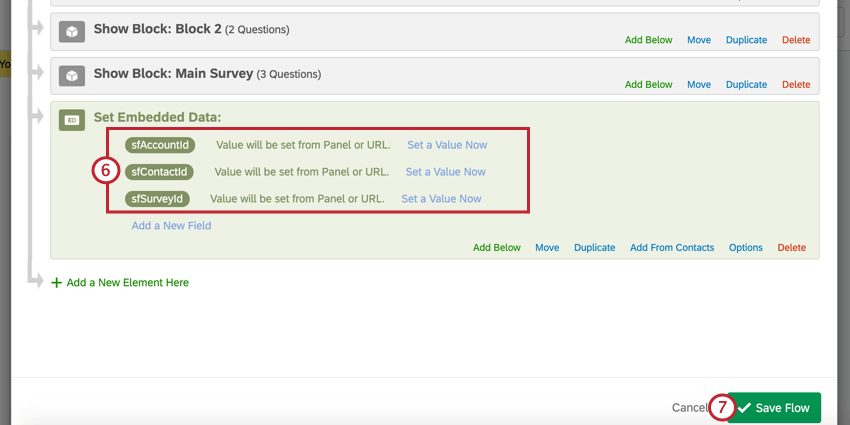The height and width of the screenshot is (425, 850).
Task: Click the Set Embedded Data heading
Action: [158, 117]
